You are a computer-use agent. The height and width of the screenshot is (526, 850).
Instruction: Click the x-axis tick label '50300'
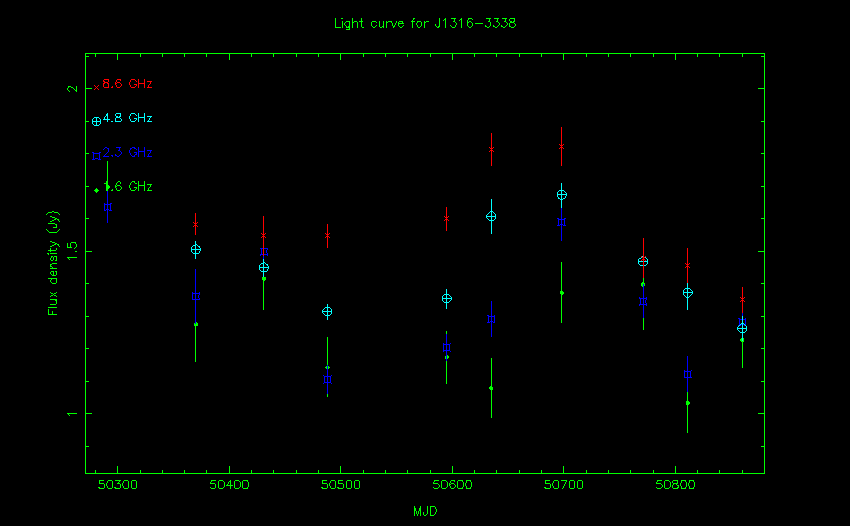pos(118,485)
